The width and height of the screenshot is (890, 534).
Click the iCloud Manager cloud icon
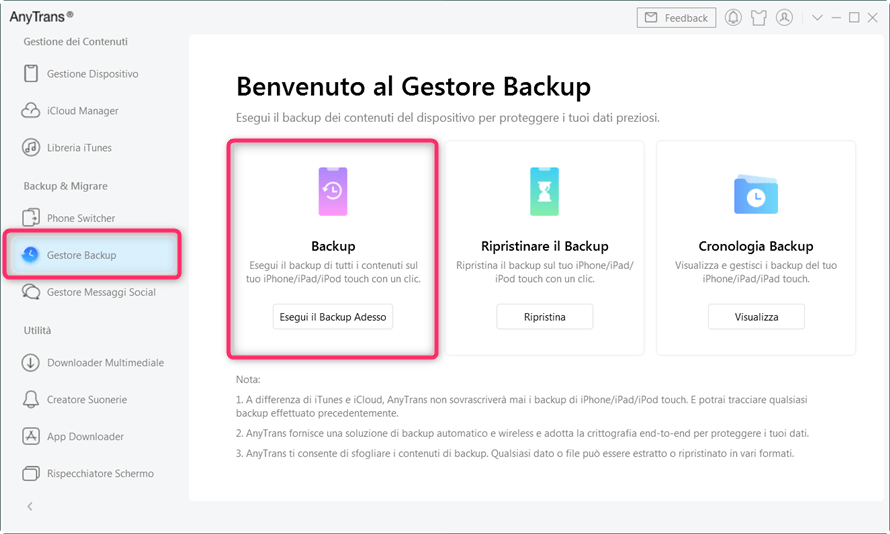pyautogui.click(x=31, y=111)
